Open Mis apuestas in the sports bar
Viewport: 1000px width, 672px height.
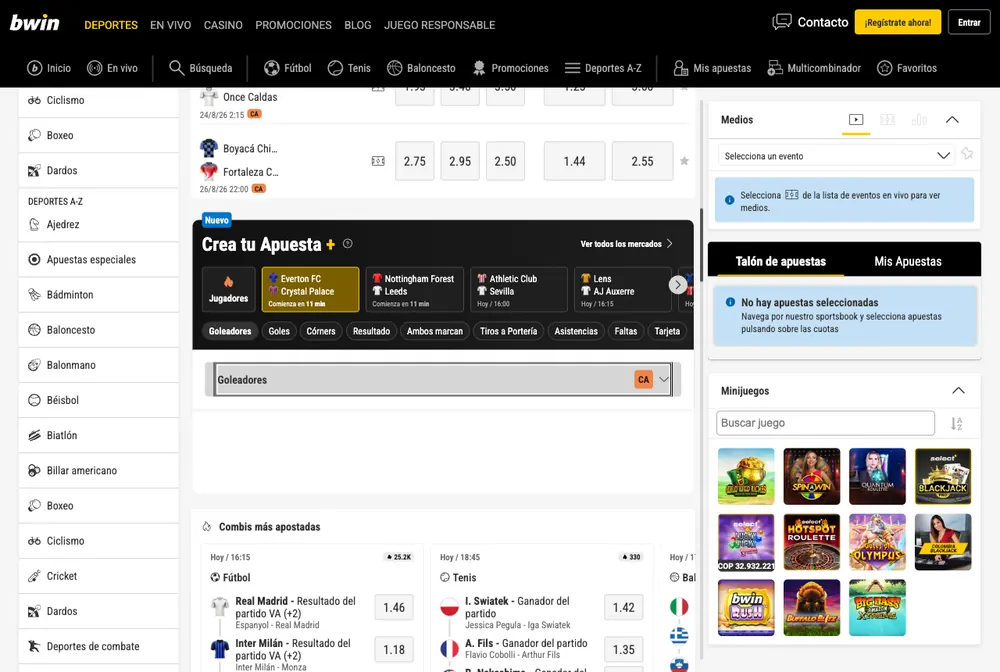click(712, 68)
